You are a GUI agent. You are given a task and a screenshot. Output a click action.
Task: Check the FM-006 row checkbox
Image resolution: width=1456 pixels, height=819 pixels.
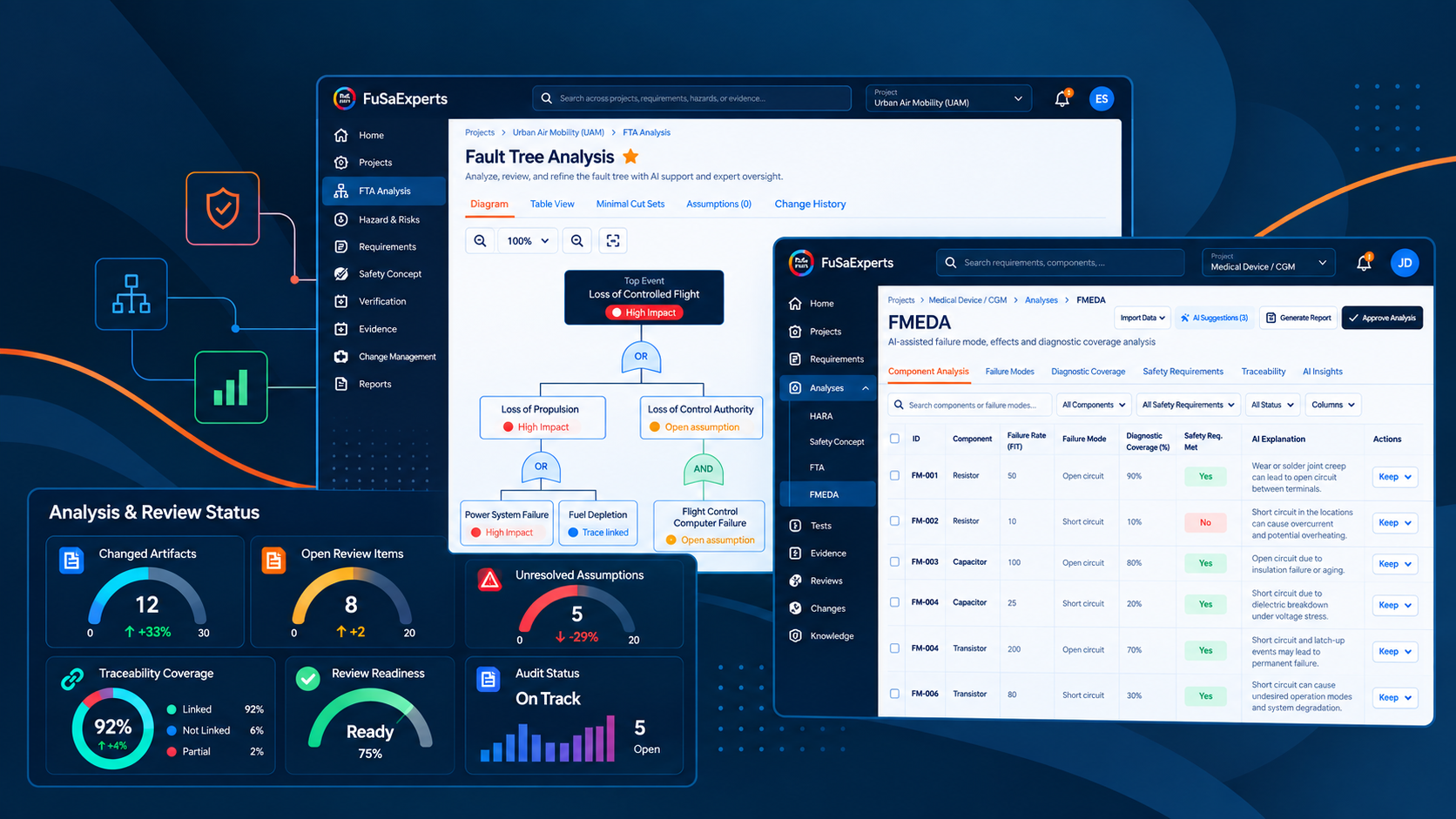[x=894, y=694]
